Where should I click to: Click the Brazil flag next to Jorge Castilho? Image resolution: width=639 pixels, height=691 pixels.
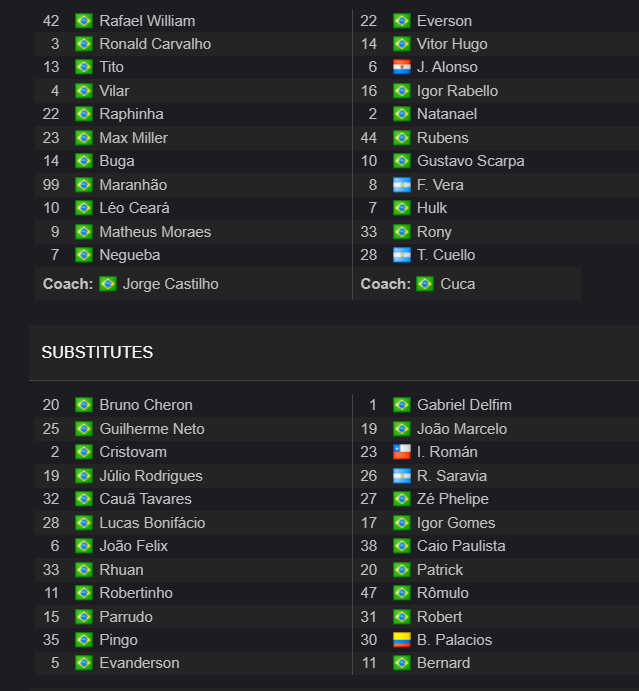point(108,284)
